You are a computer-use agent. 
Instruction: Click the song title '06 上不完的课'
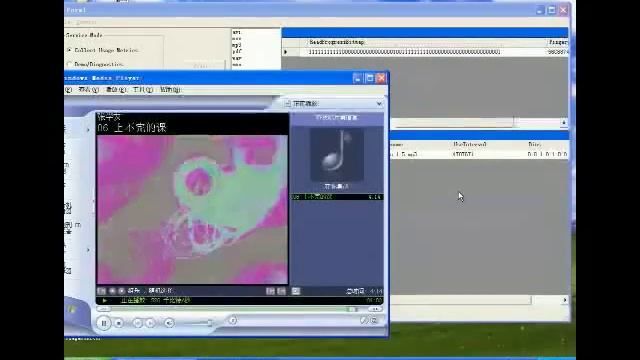point(132,128)
